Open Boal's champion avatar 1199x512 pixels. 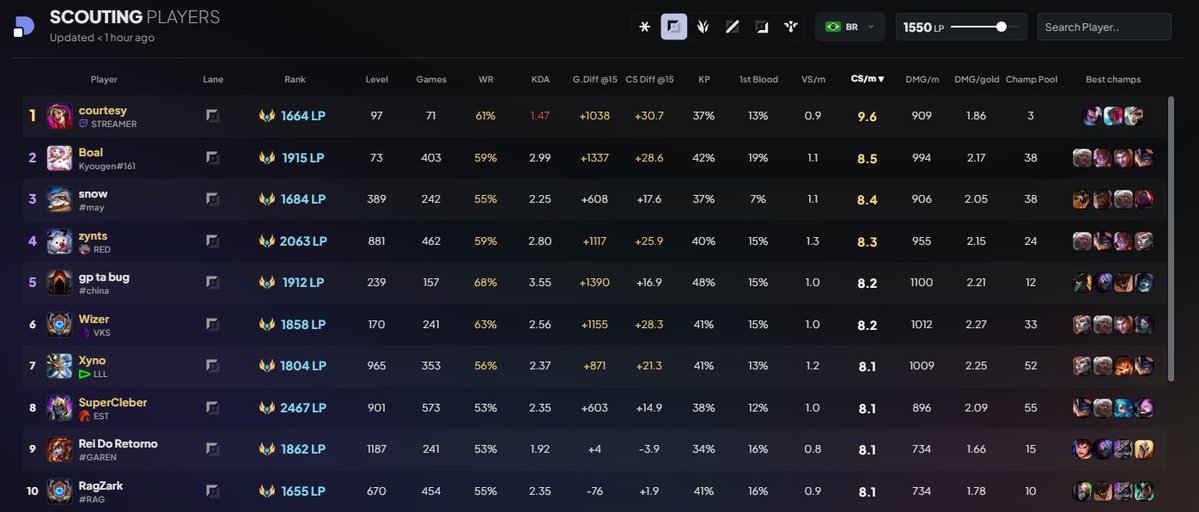tap(60, 158)
